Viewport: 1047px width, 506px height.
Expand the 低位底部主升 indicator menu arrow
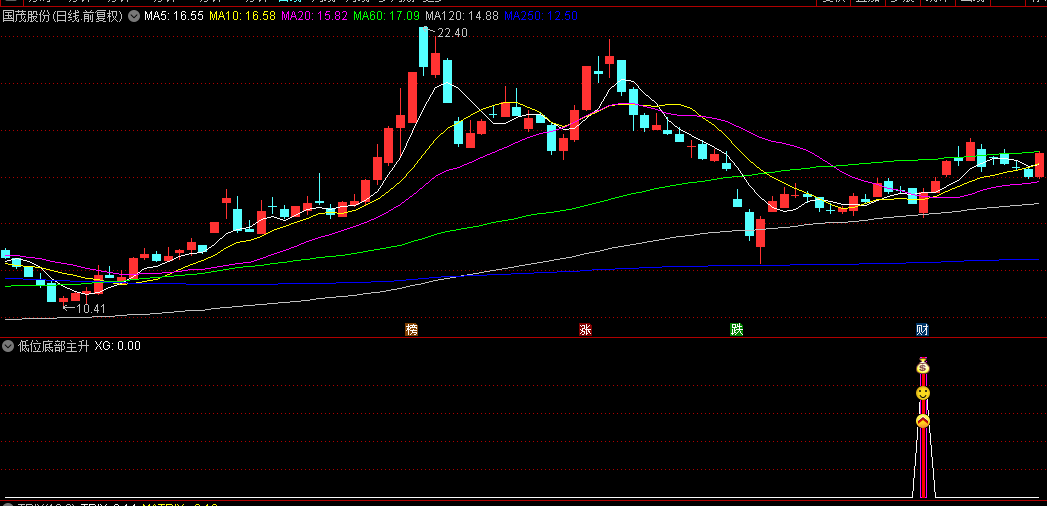[x=8, y=346]
